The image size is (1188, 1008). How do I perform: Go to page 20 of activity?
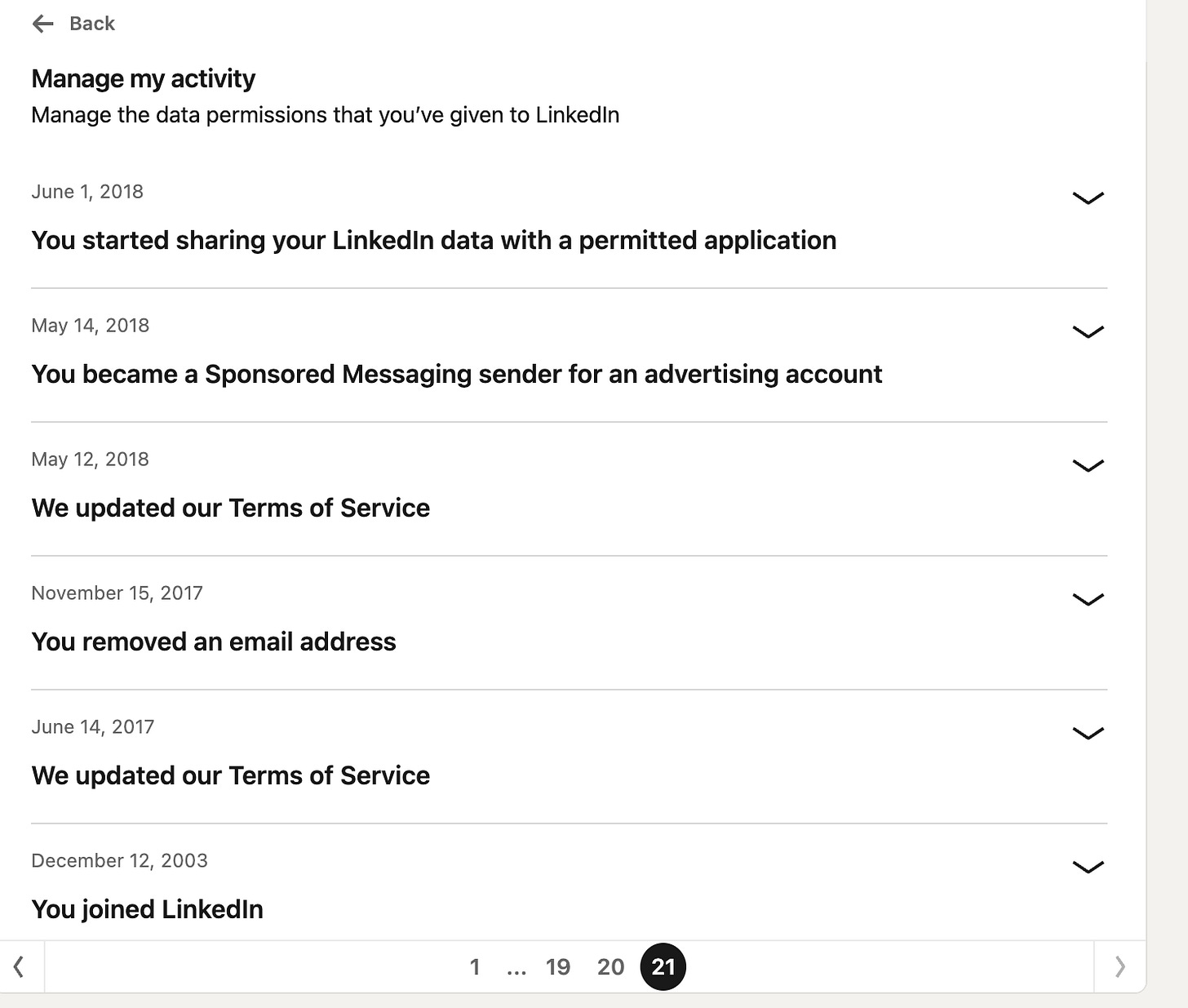610,967
